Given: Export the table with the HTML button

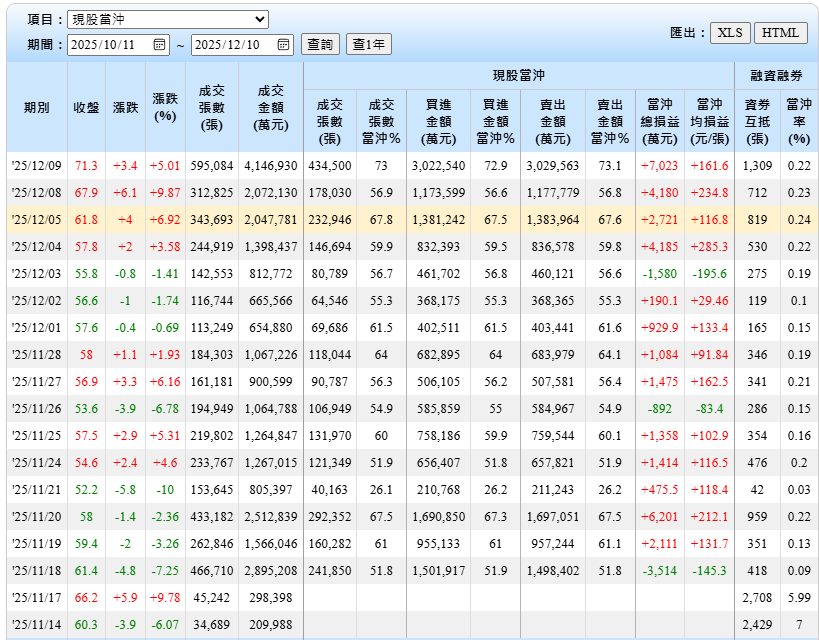Looking at the screenshot, I should [780, 33].
